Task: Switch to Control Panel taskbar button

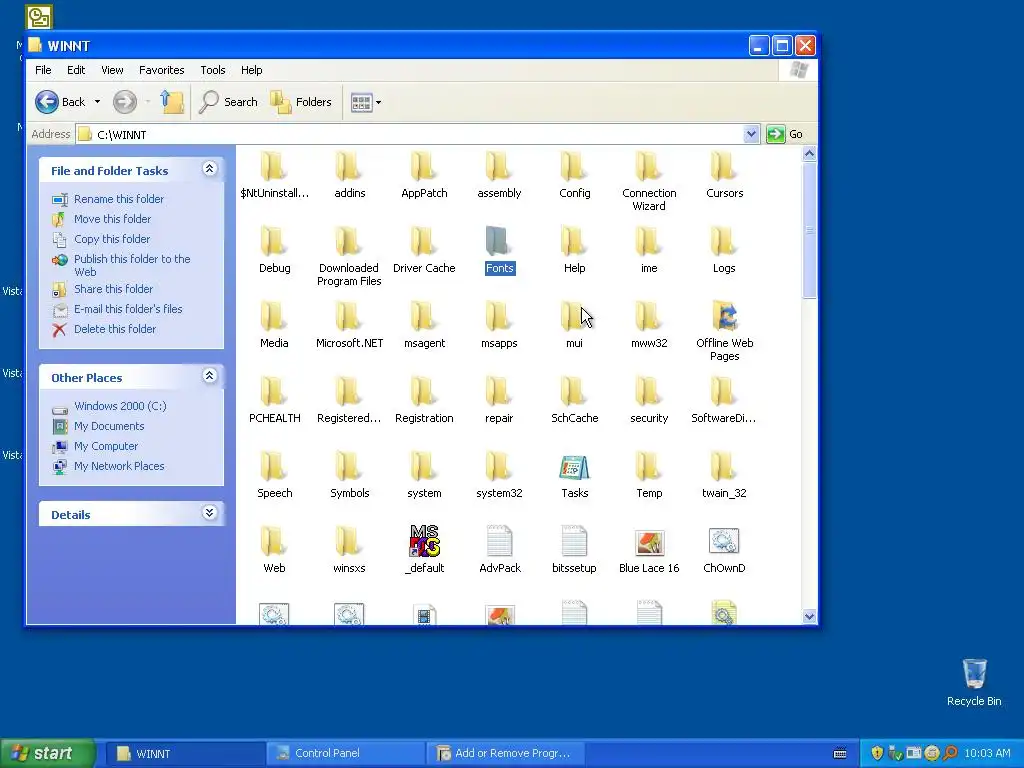Action: (x=346, y=753)
